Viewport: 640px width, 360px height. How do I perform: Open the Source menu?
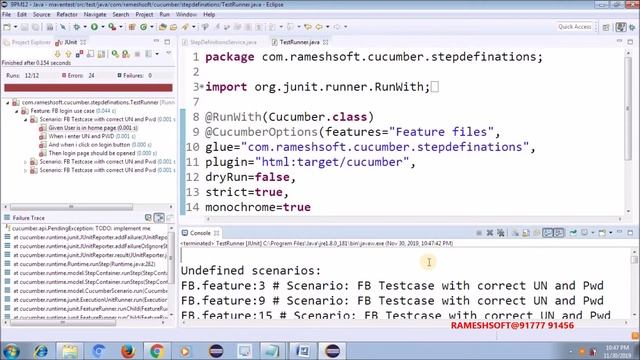tap(42, 14)
